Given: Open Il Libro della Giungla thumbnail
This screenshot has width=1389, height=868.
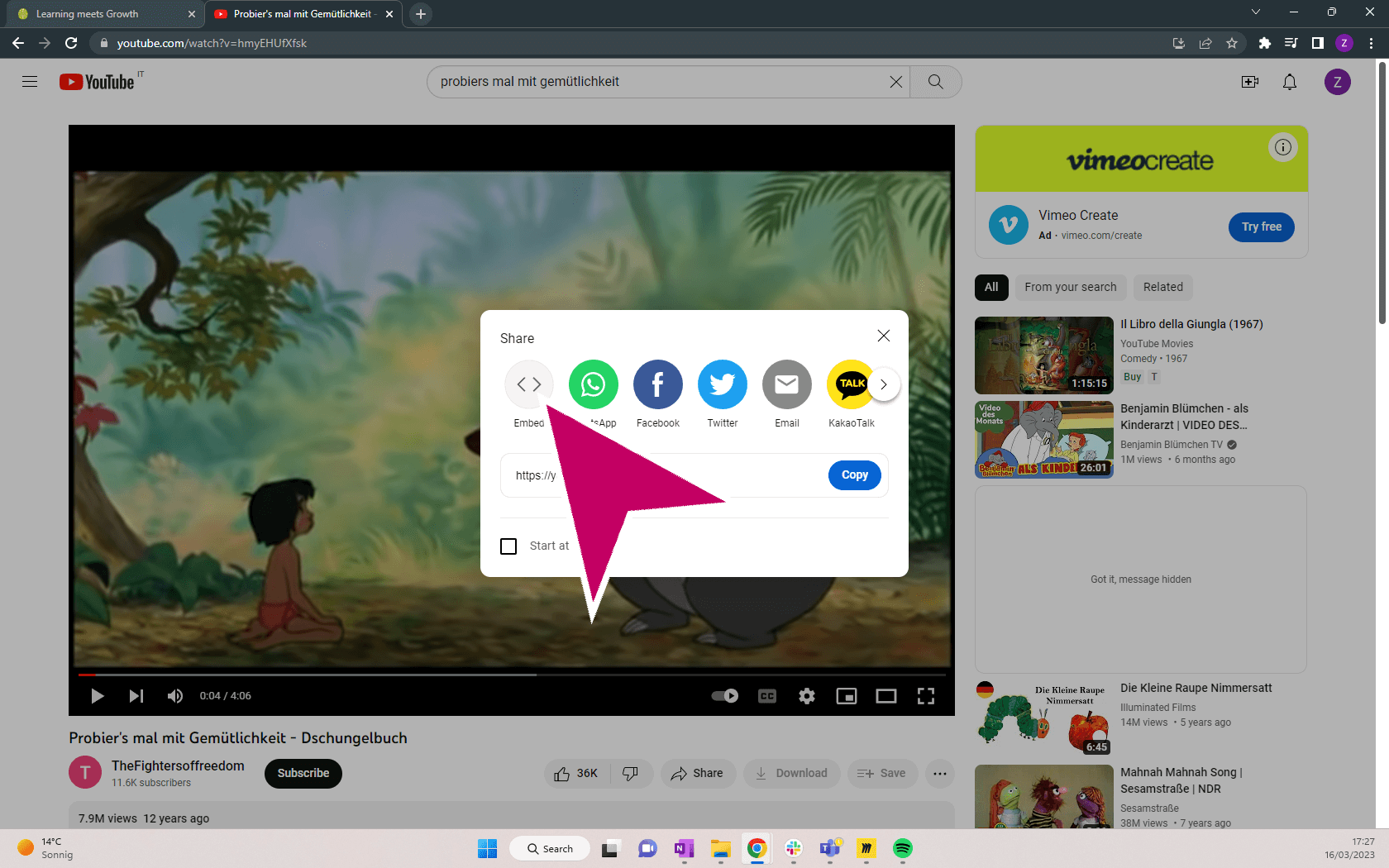Looking at the screenshot, I should [x=1044, y=355].
